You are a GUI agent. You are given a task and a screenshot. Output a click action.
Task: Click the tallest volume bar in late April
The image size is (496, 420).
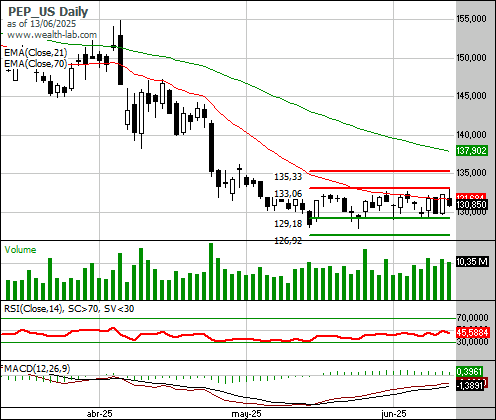click(x=211, y=271)
